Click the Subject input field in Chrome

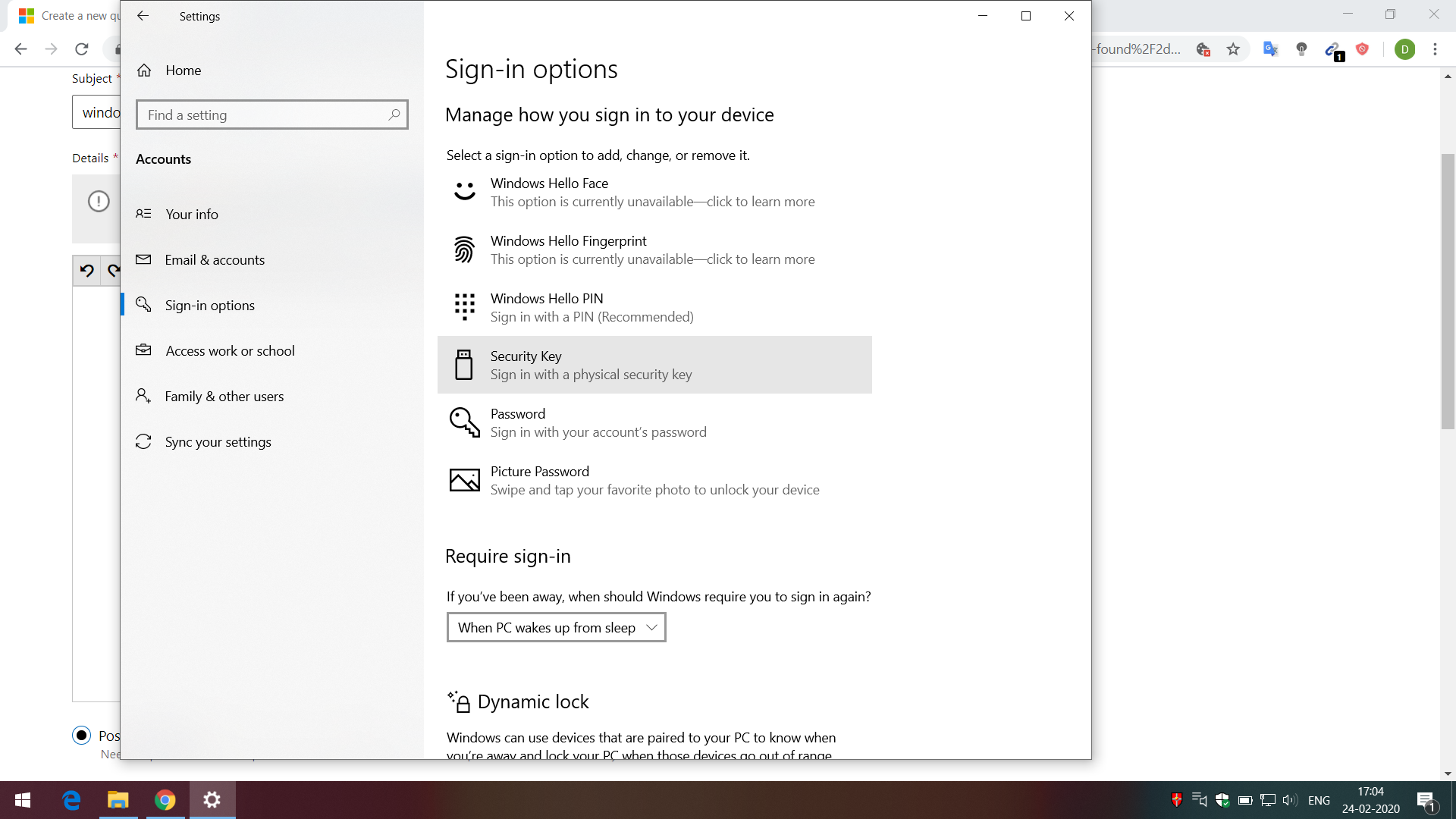click(x=96, y=112)
